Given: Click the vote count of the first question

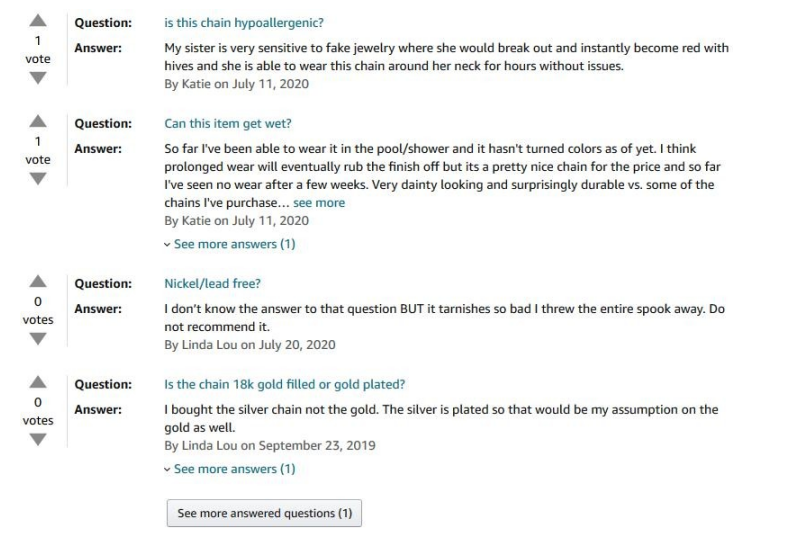Looking at the screenshot, I should coord(38,50).
